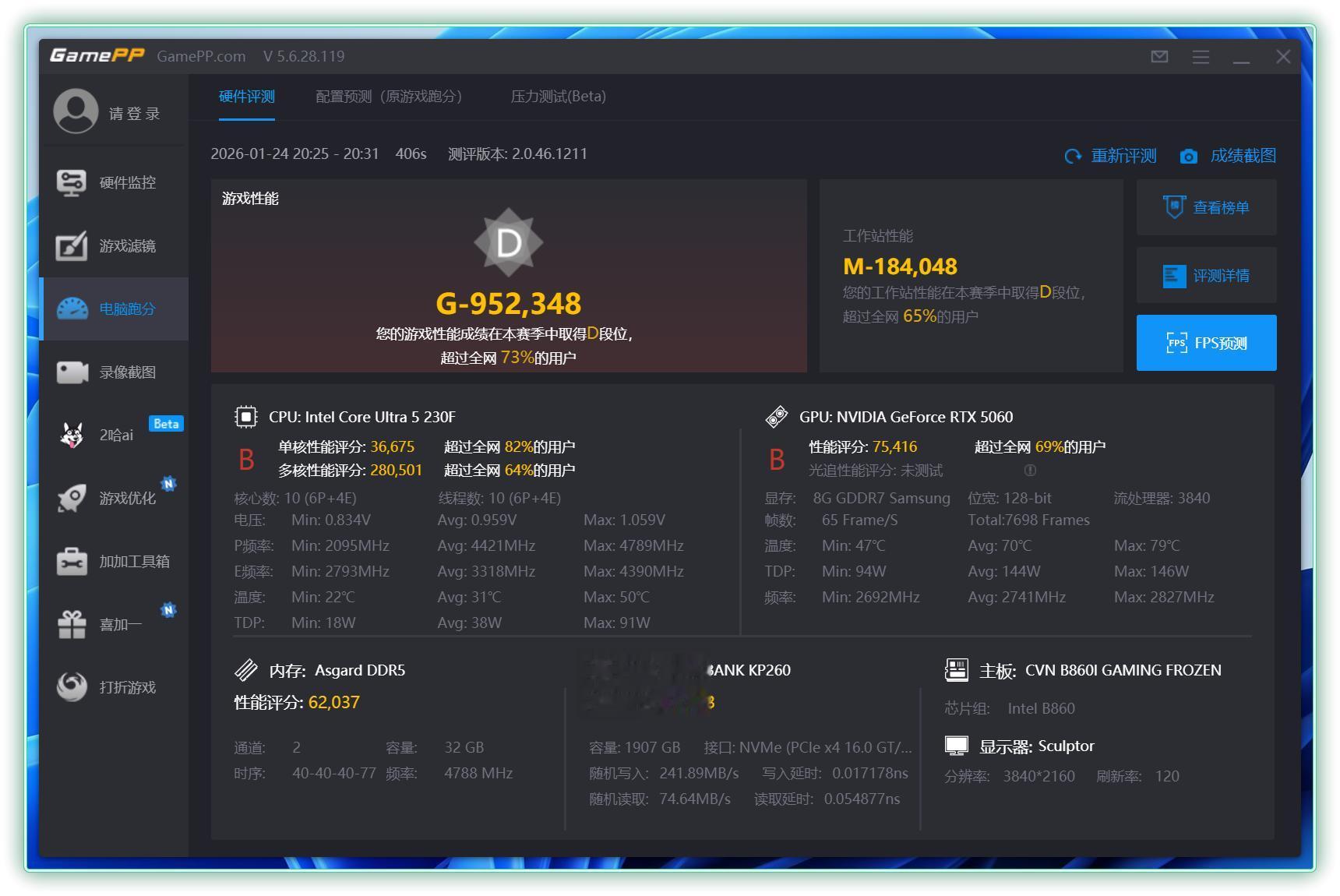The width and height of the screenshot is (1340, 896).
Task: Click the GamePP logo
Action: [x=97, y=55]
